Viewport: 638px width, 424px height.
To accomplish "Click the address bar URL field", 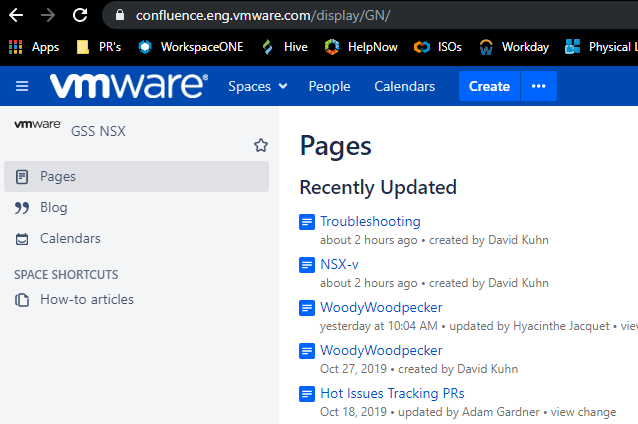I will click(x=370, y=15).
